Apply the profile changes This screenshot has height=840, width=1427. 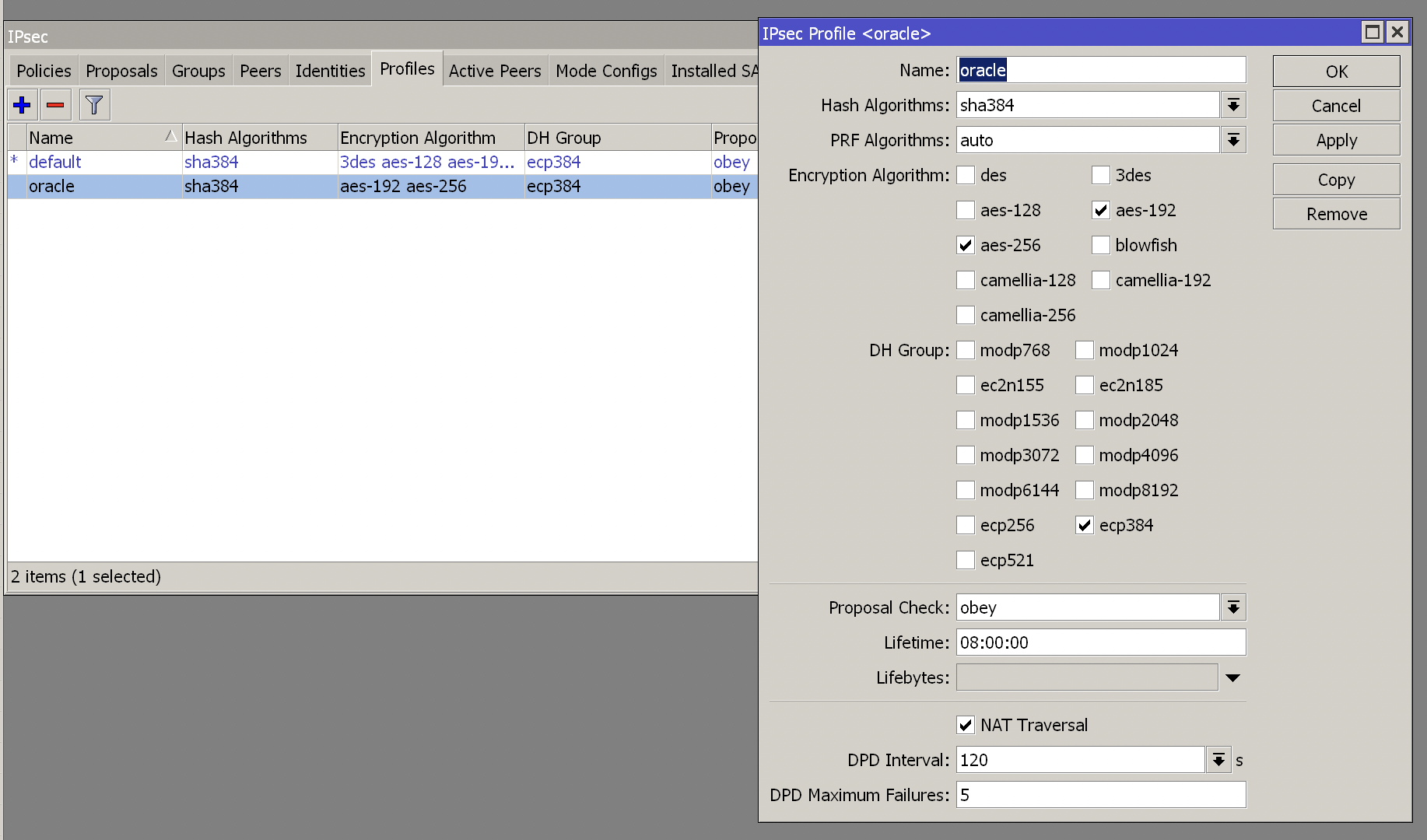[x=1335, y=139]
